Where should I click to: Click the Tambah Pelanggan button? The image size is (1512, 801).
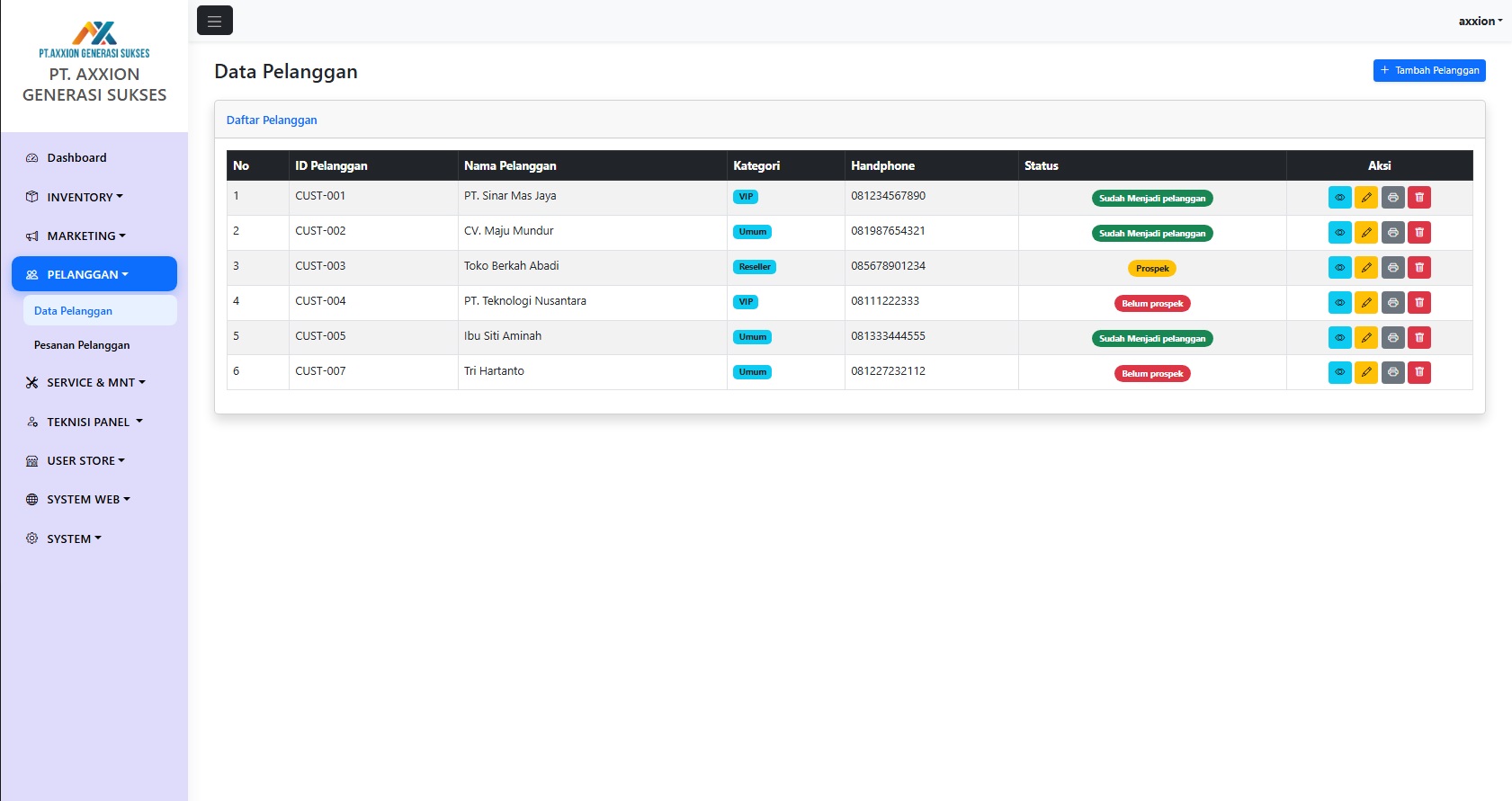click(1429, 70)
